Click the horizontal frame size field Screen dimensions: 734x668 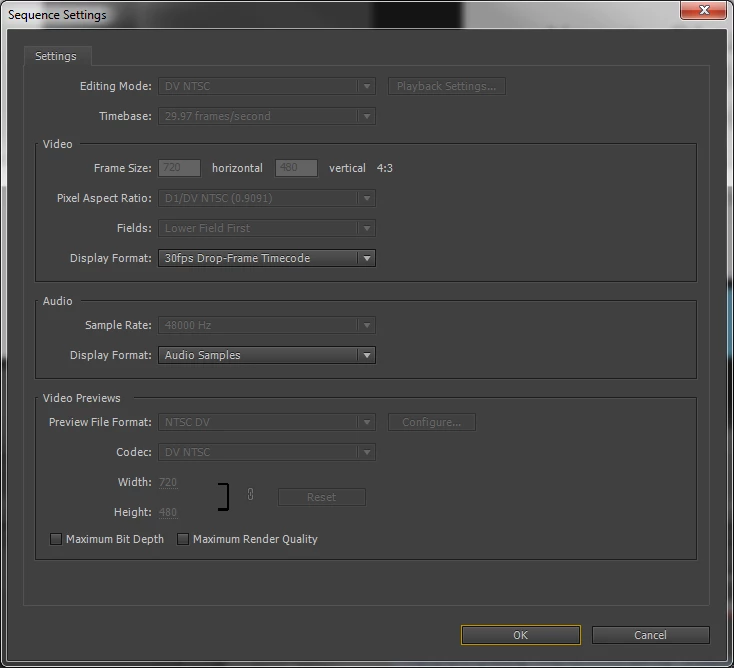pyautogui.click(x=179, y=168)
